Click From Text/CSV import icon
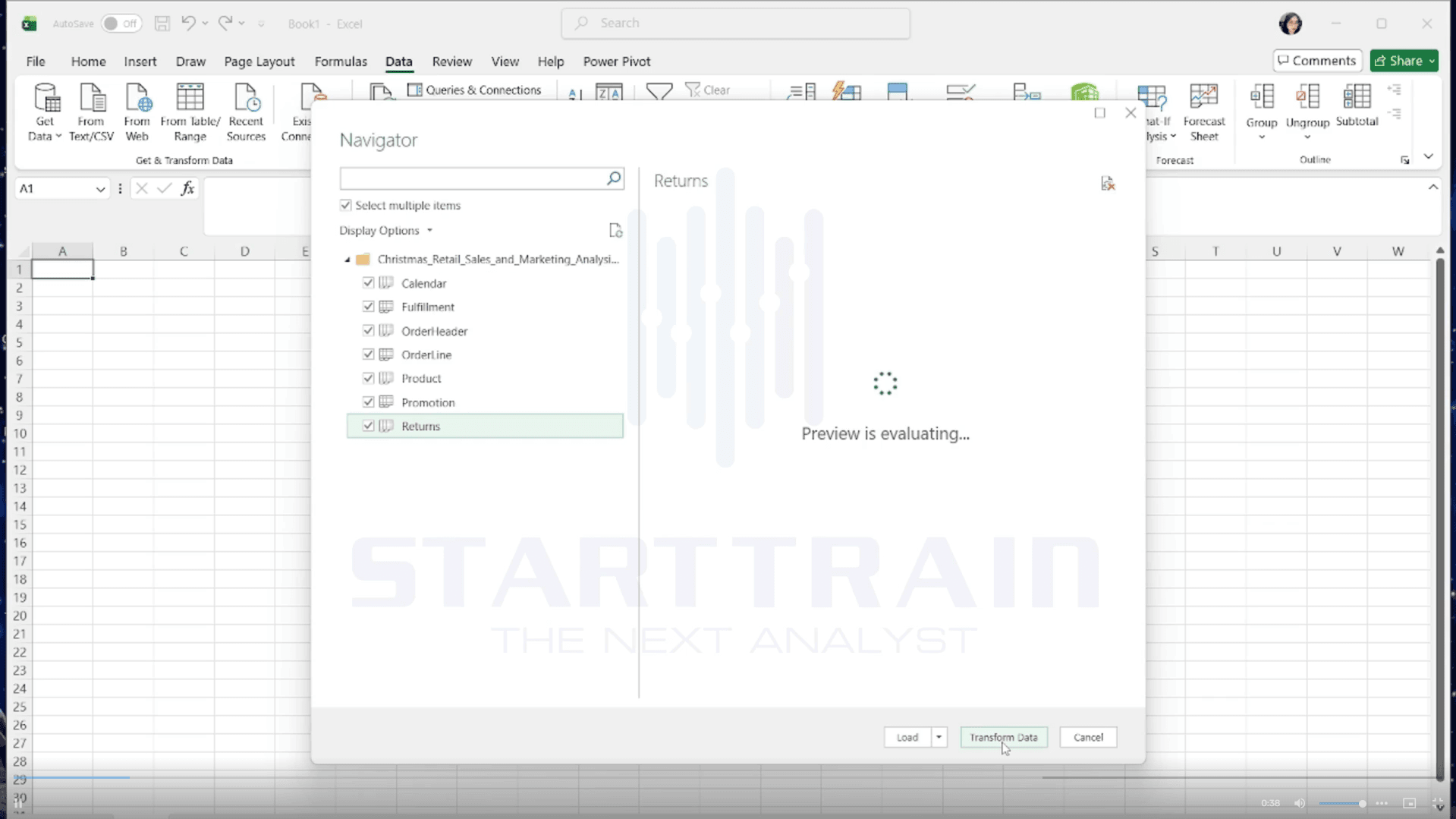 [x=91, y=112]
